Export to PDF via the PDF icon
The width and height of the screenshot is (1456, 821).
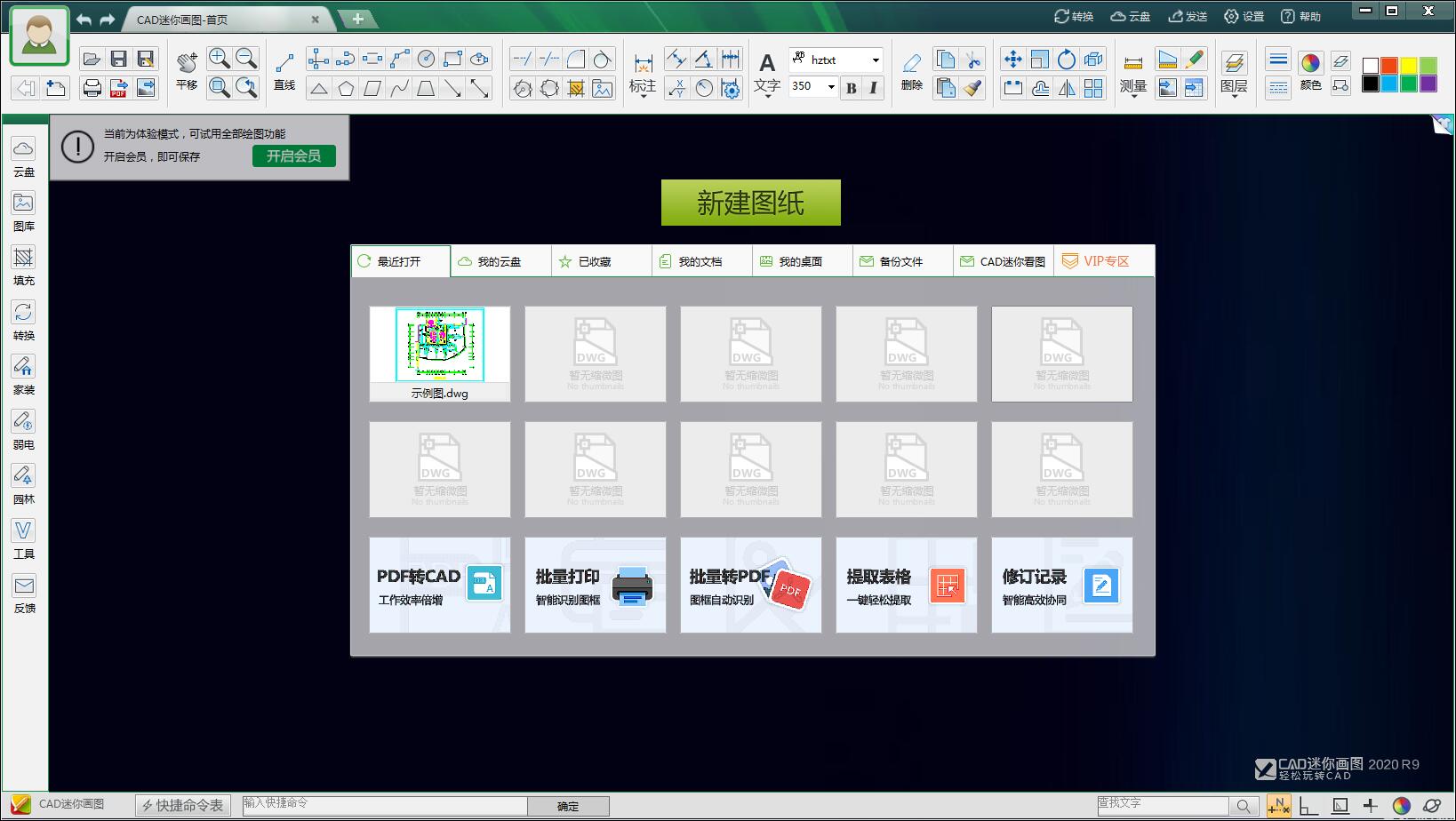118,87
